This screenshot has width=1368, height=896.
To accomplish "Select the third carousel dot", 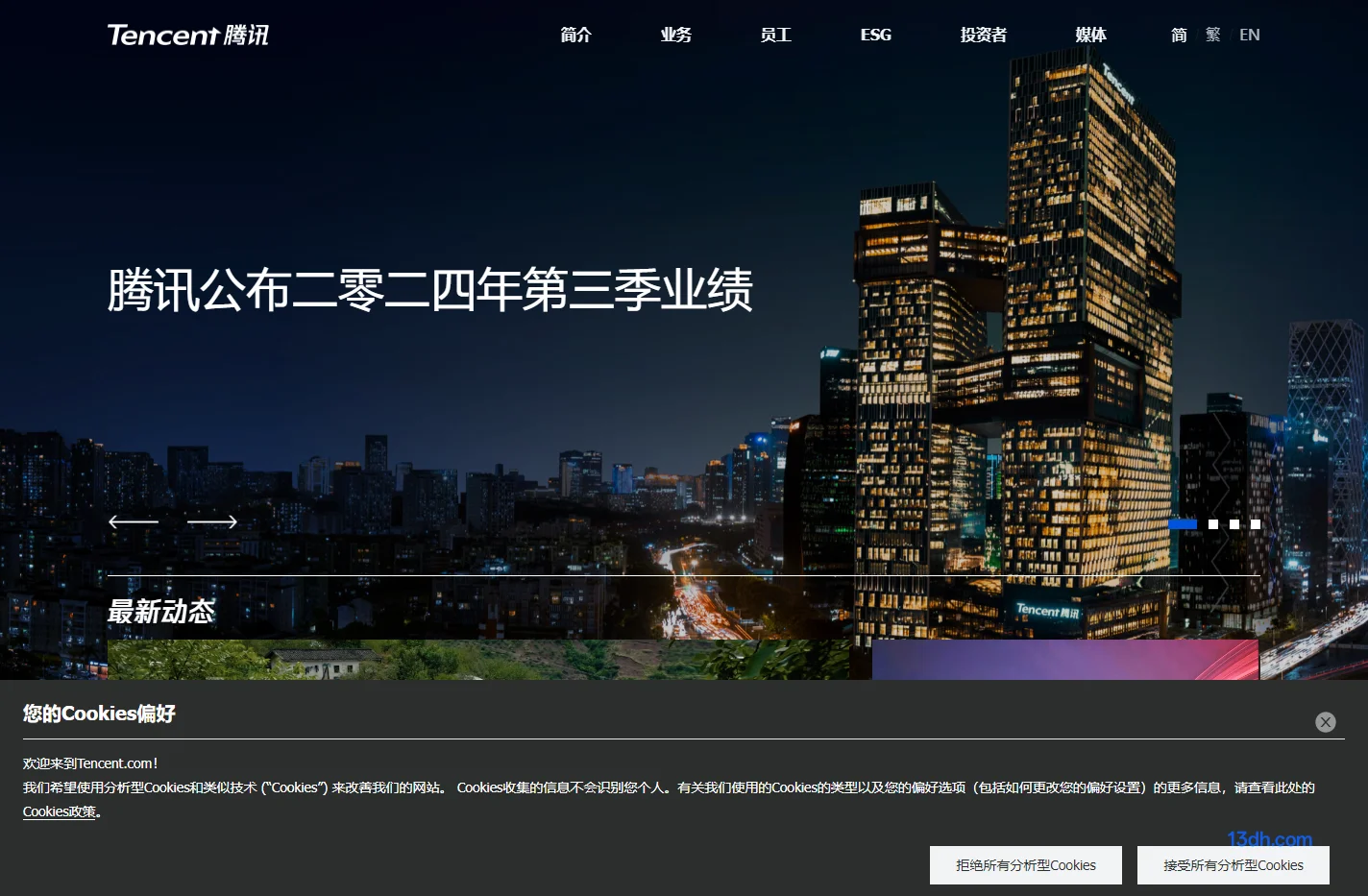I will coord(1234,524).
